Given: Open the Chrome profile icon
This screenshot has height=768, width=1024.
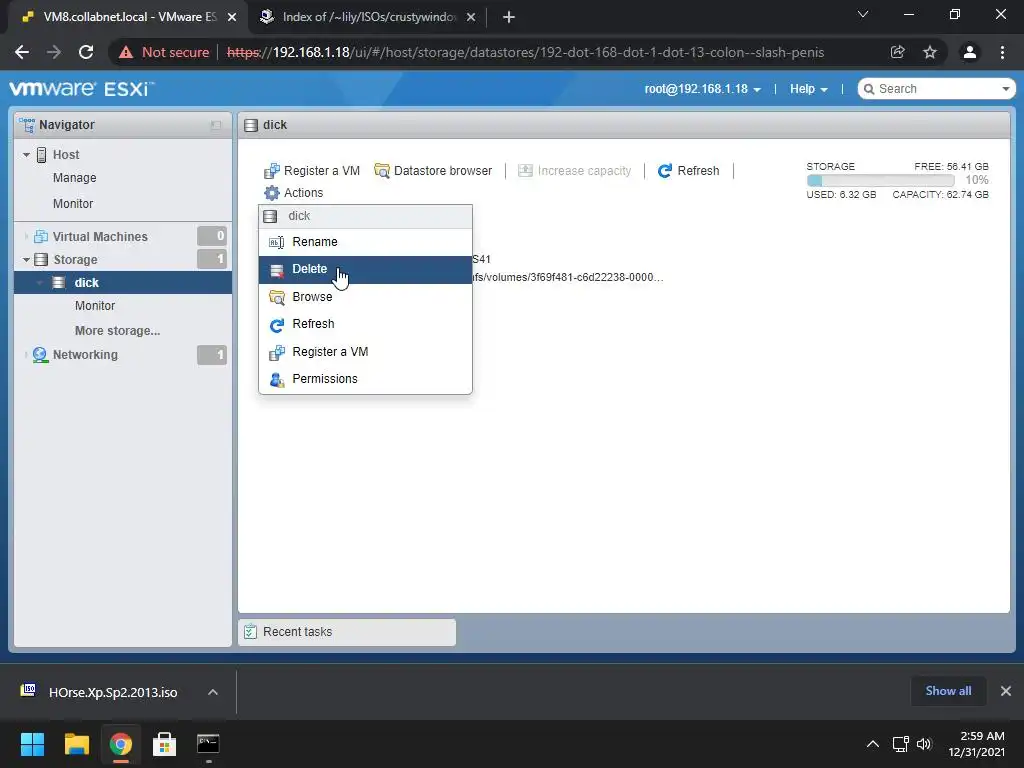Looking at the screenshot, I should tap(970, 52).
